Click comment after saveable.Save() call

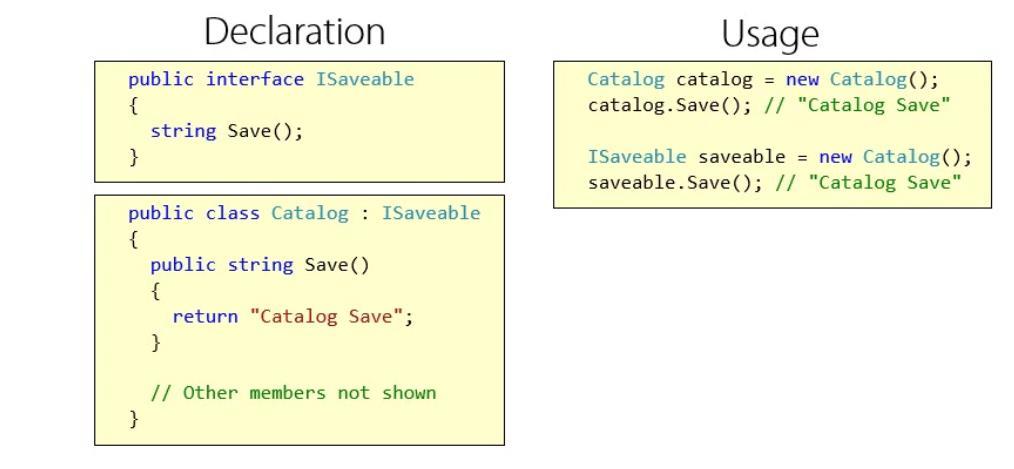[868, 182]
